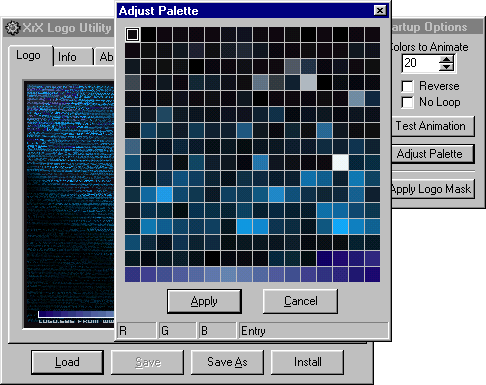The width and height of the screenshot is (486, 385).
Task: Click the Apply button in Adjust Palette
Action: click(x=204, y=301)
